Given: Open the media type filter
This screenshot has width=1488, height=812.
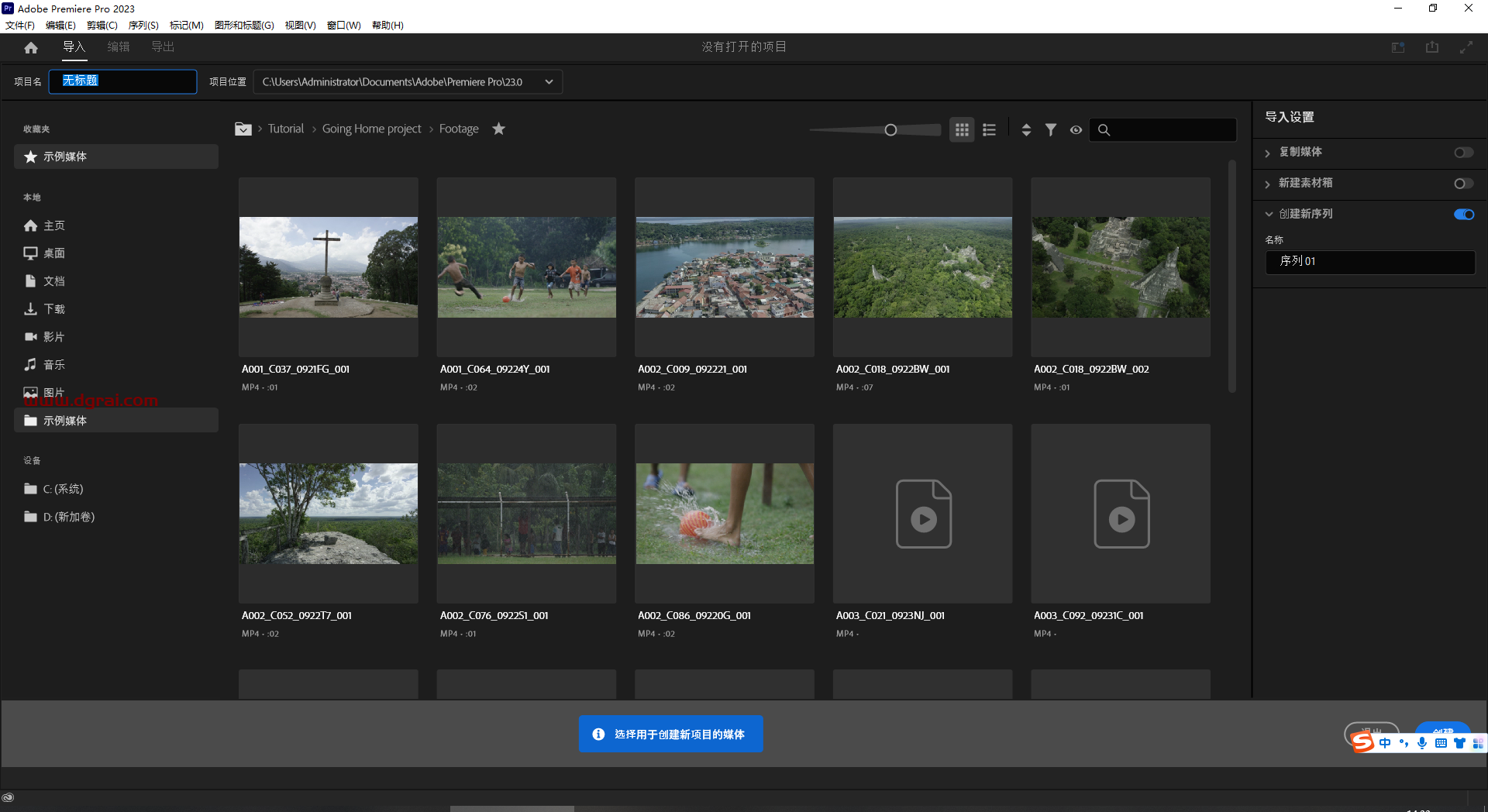Looking at the screenshot, I should pos(1051,129).
